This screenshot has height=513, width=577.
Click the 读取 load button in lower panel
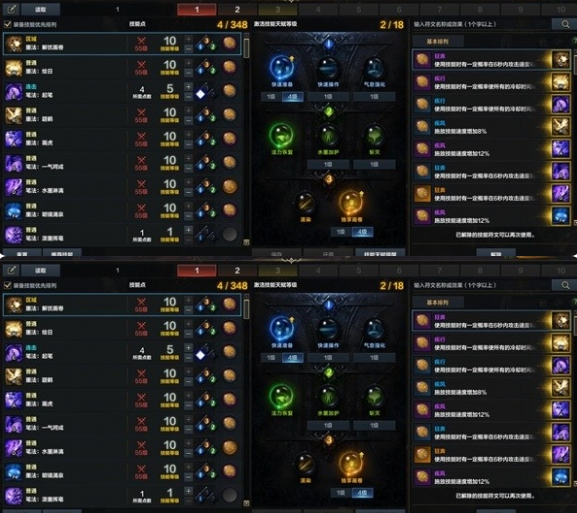(40, 270)
